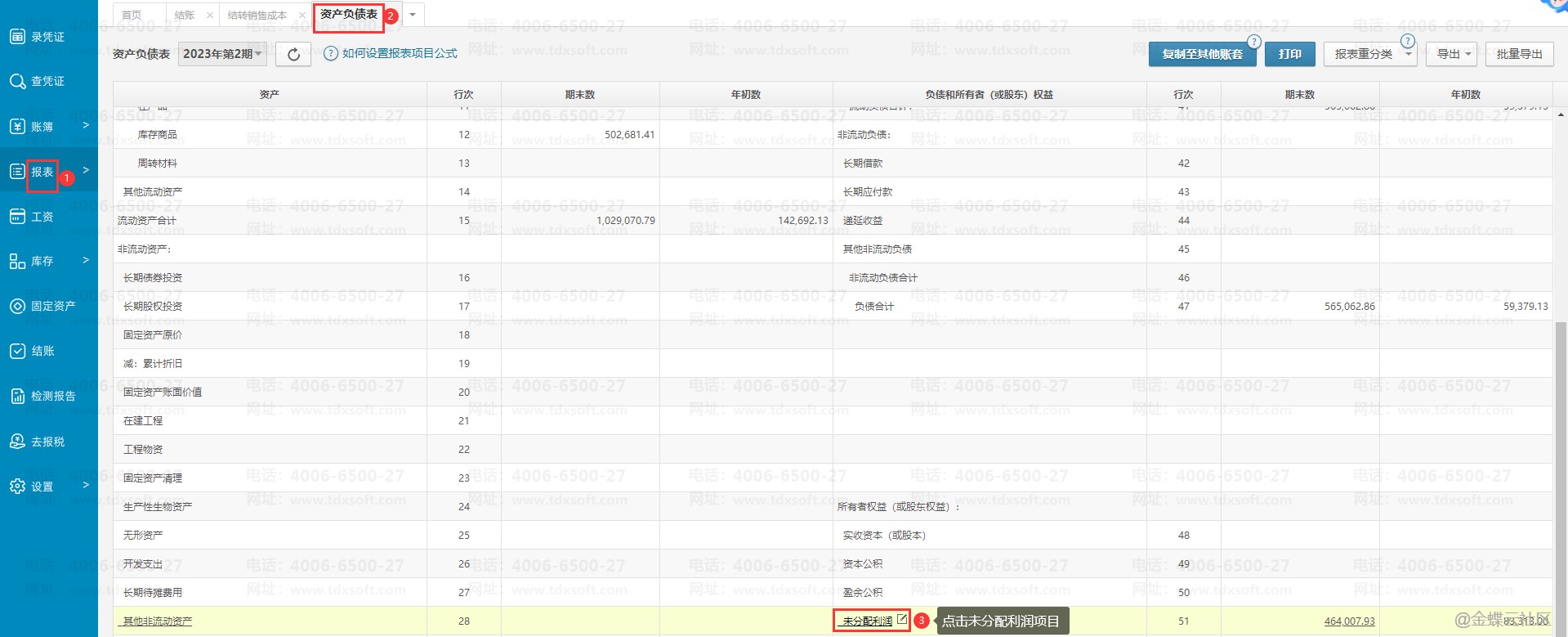Open the 检测报告 sidebar icon
The image size is (1568, 637).
tap(17, 396)
